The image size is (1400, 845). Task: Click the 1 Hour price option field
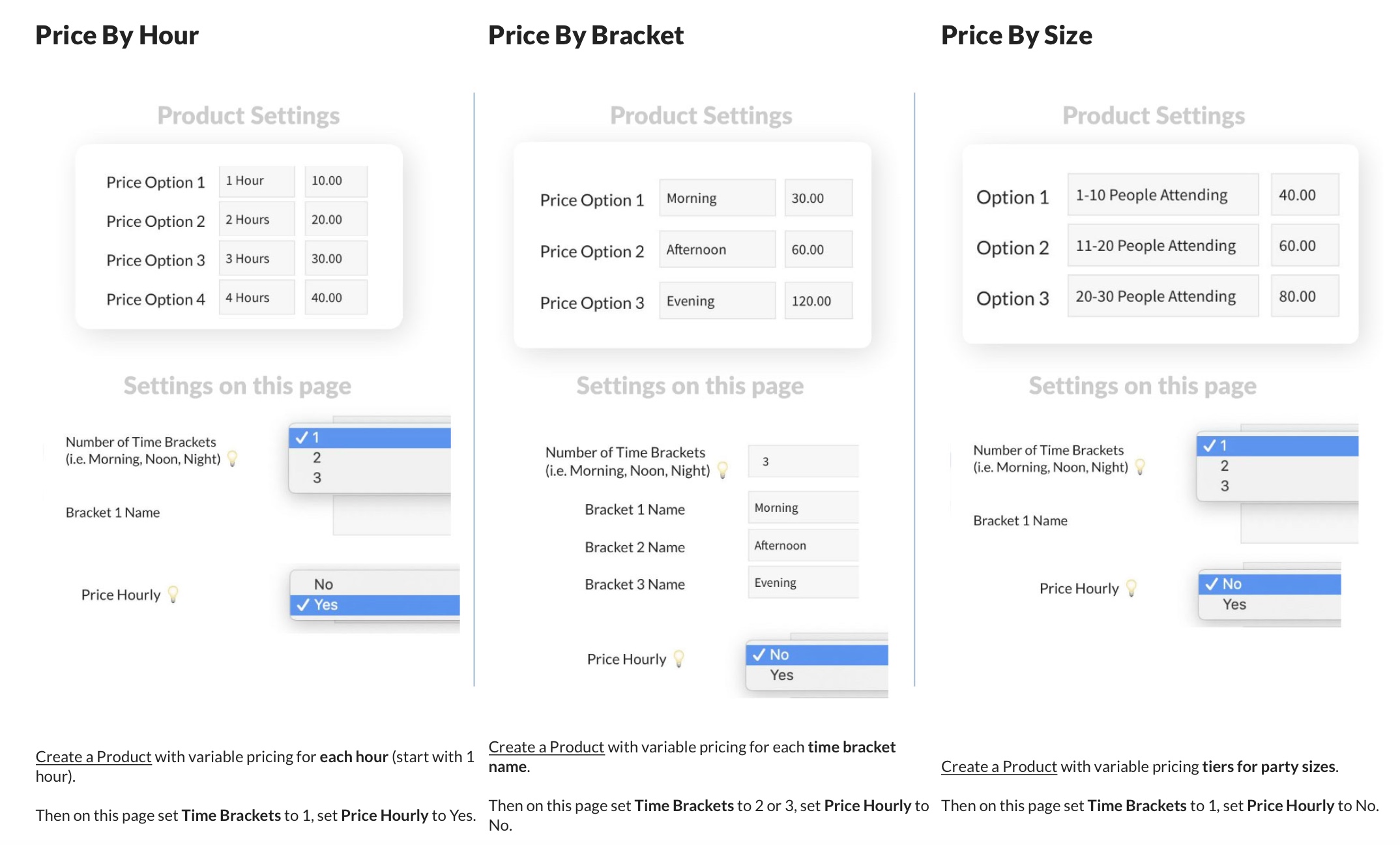pyautogui.click(x=256, y=181)
